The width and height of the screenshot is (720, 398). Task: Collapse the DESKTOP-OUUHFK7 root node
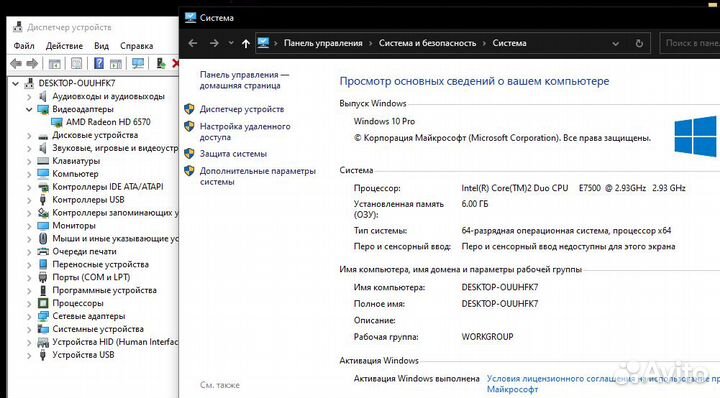16,84
